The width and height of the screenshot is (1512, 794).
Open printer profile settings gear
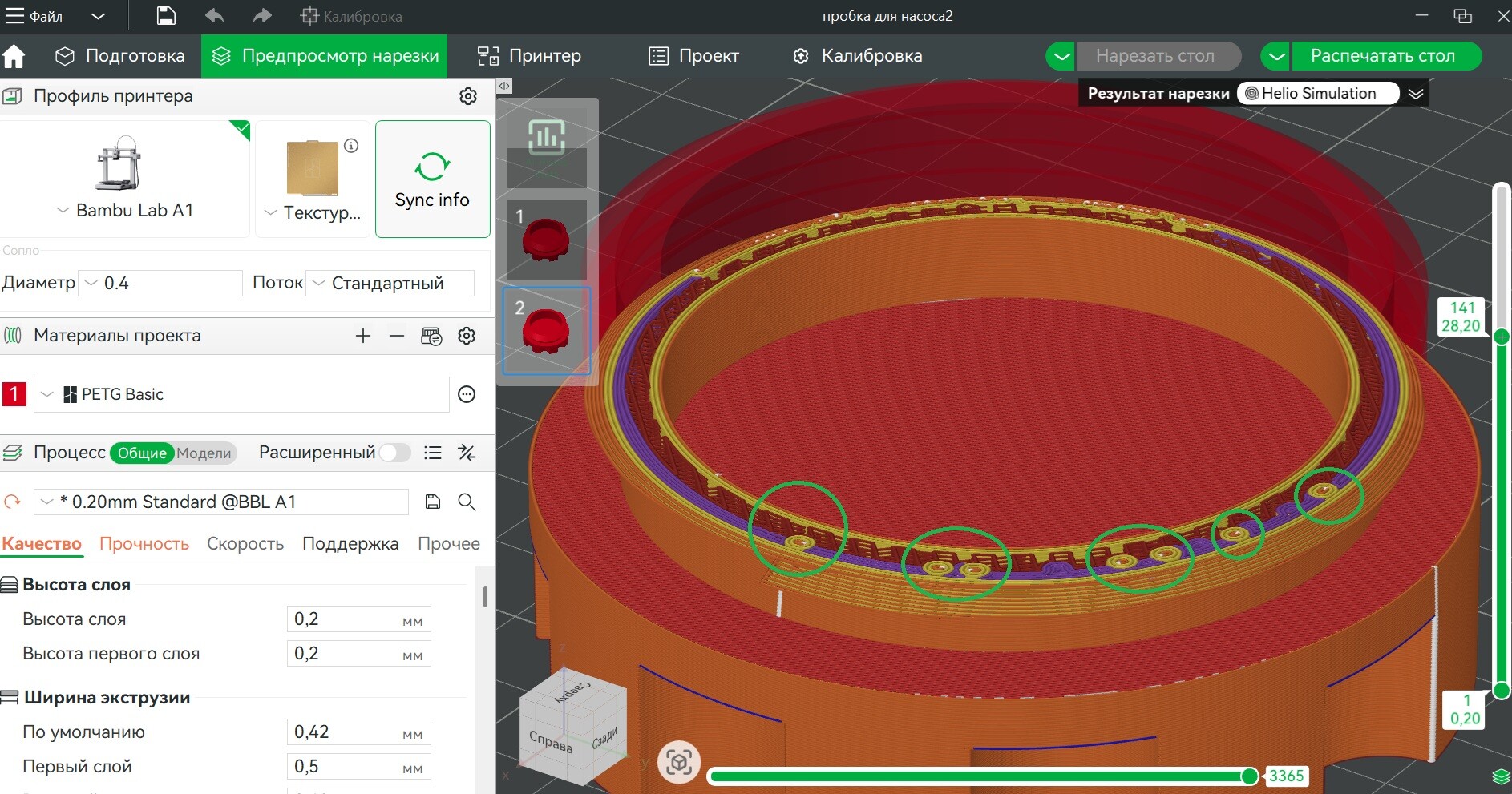click(468, 96)
